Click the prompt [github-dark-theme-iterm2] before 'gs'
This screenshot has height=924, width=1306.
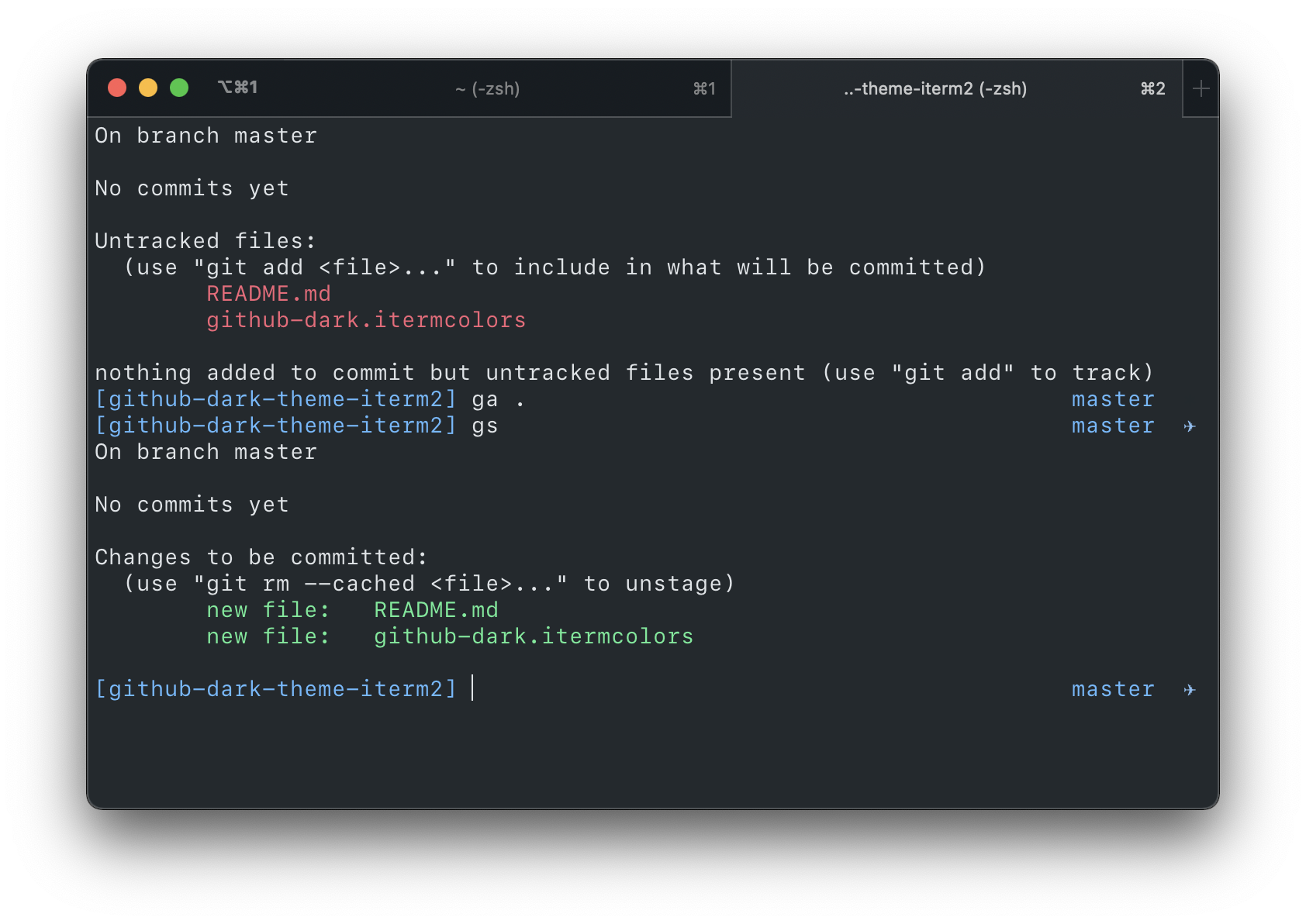[x=276, y=426]
